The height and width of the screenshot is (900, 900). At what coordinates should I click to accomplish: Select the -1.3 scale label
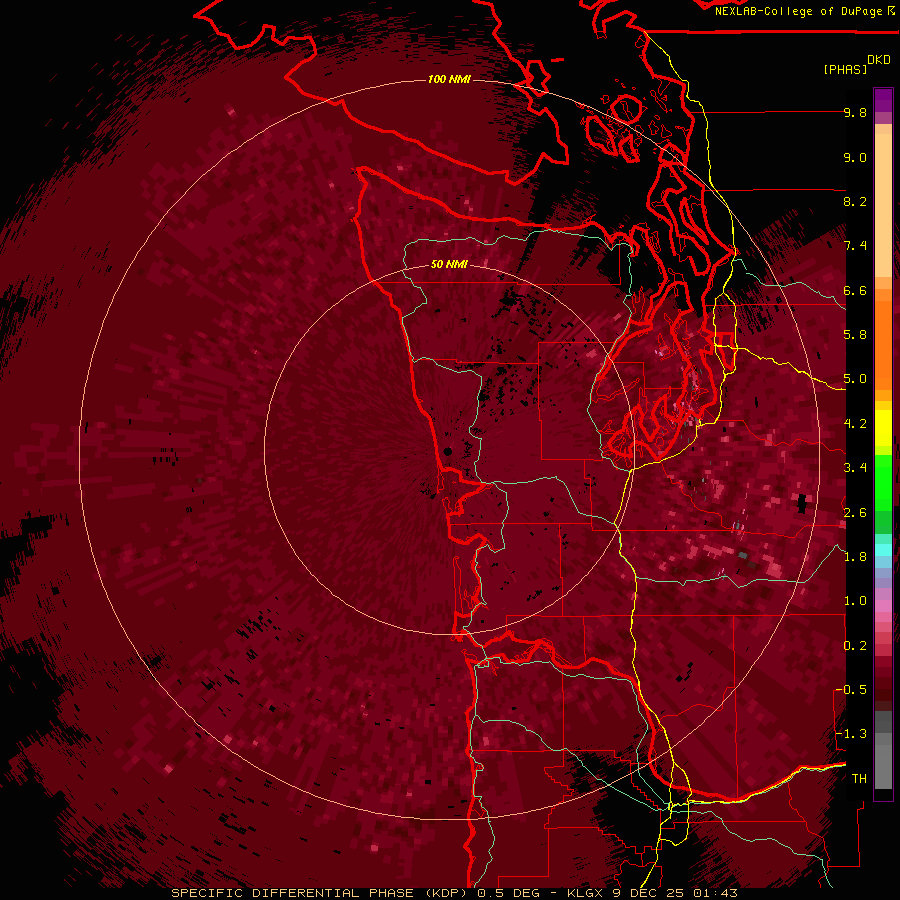coord(851,734)
